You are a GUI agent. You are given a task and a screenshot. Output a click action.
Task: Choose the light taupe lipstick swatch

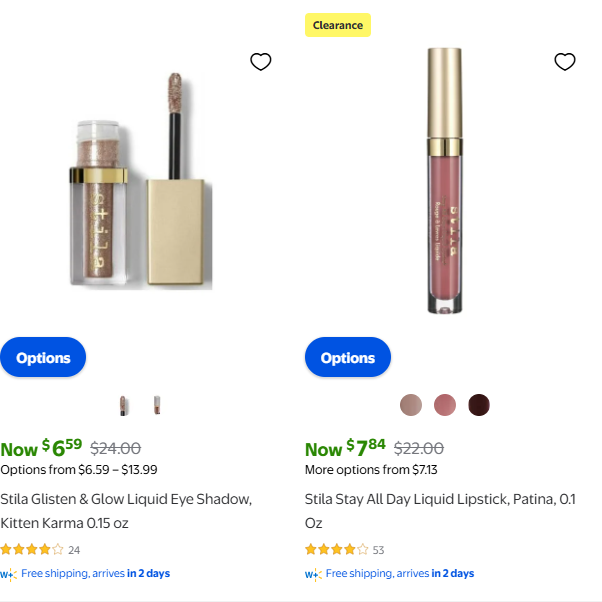pos(411,405)
